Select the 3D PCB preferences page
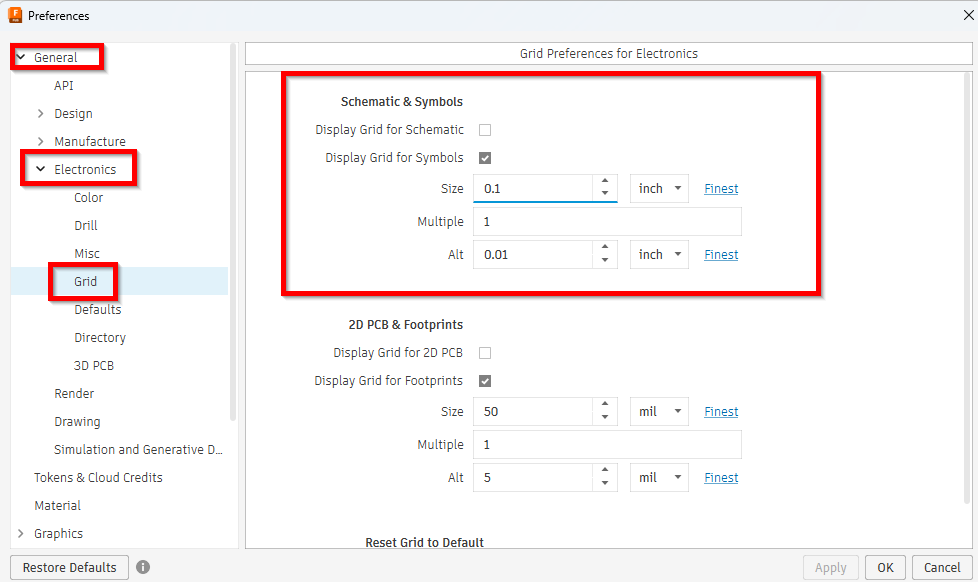The height and width of the screenshot is (582, 978). pos(94,365)
